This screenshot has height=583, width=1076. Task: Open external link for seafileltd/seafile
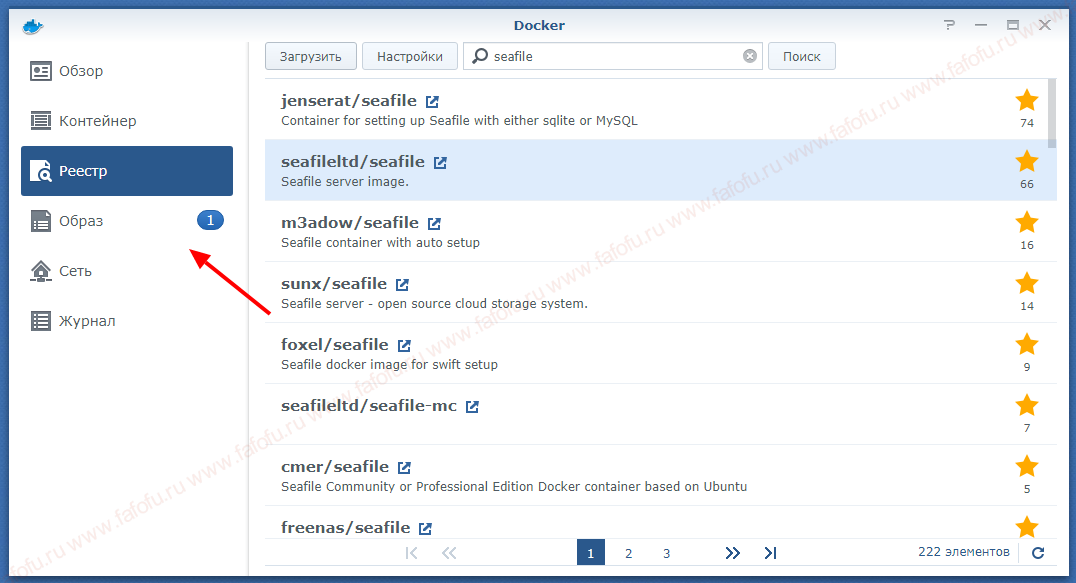pyautogui.click(x=441, y=163)
